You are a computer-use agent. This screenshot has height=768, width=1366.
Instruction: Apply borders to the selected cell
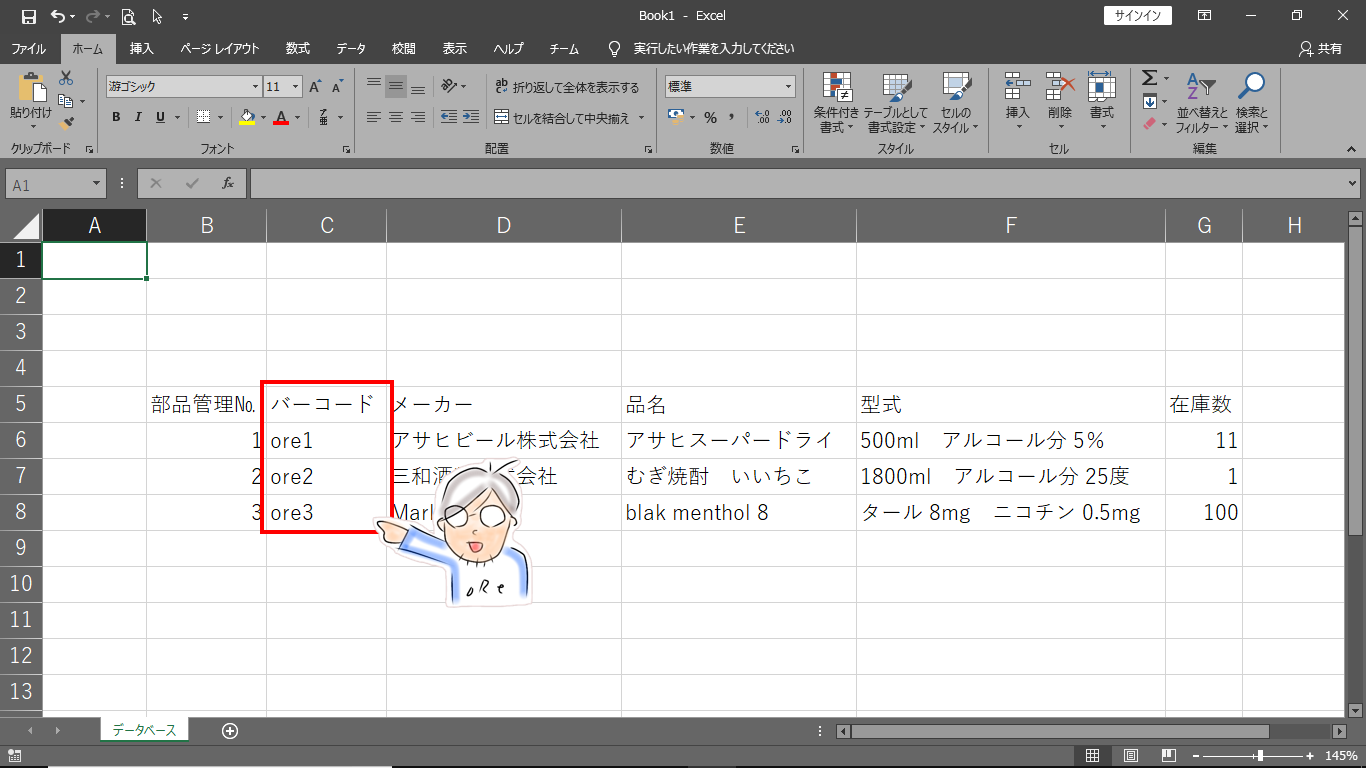point(204,117)
